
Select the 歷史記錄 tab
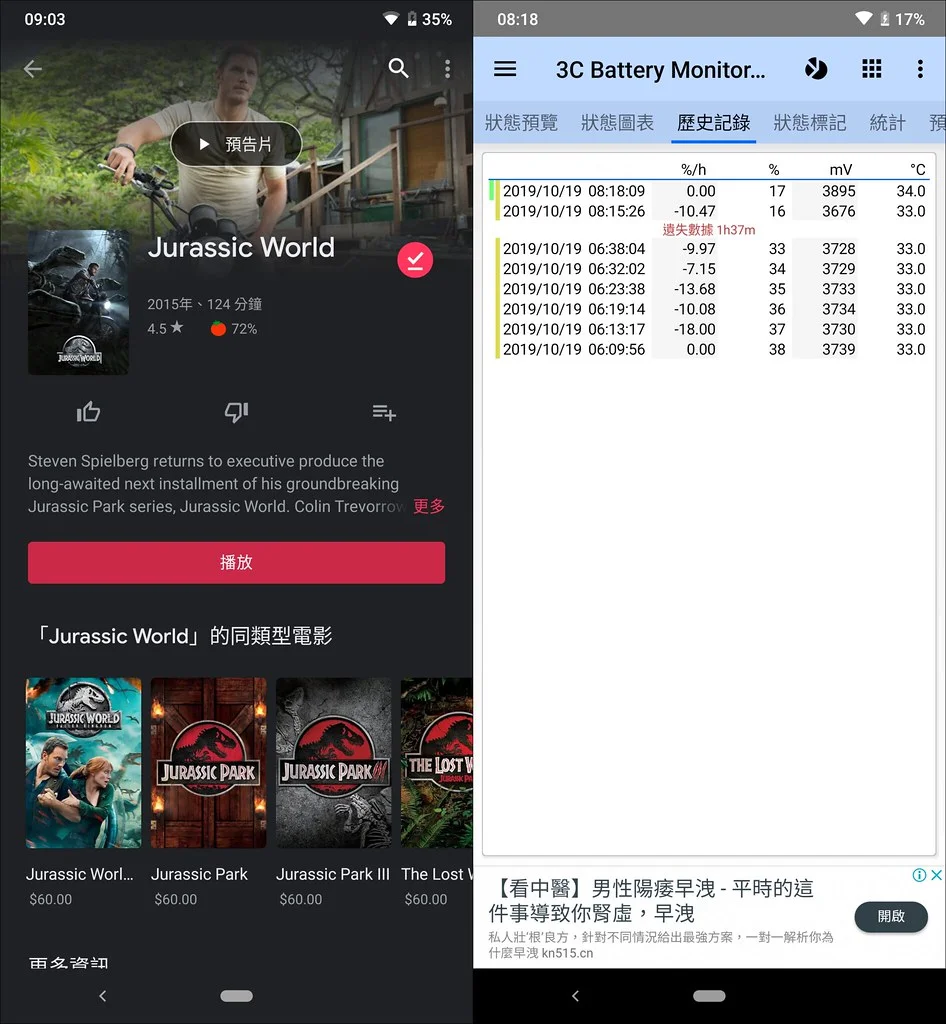point(714,123)
